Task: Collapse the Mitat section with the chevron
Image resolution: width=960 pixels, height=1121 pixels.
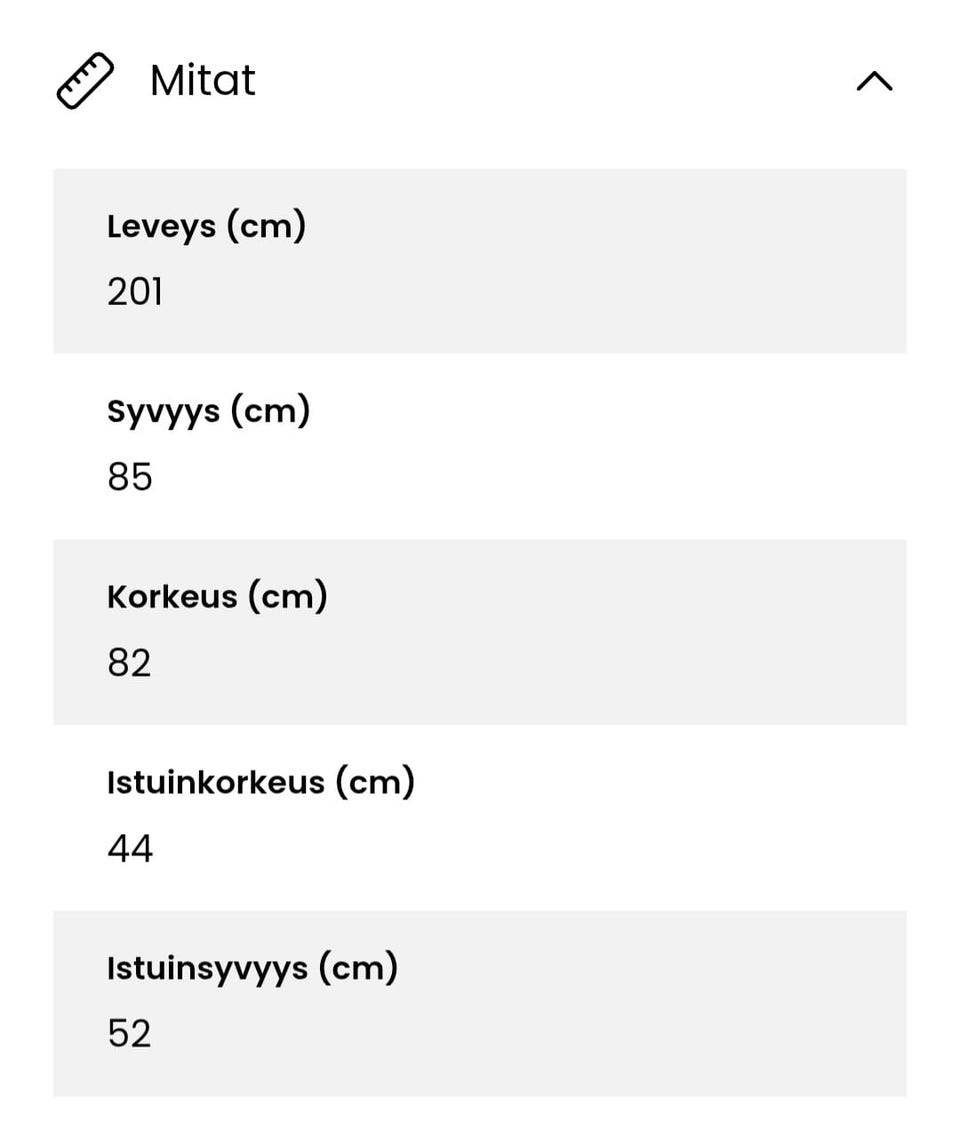Action: (x=874, y=82)
